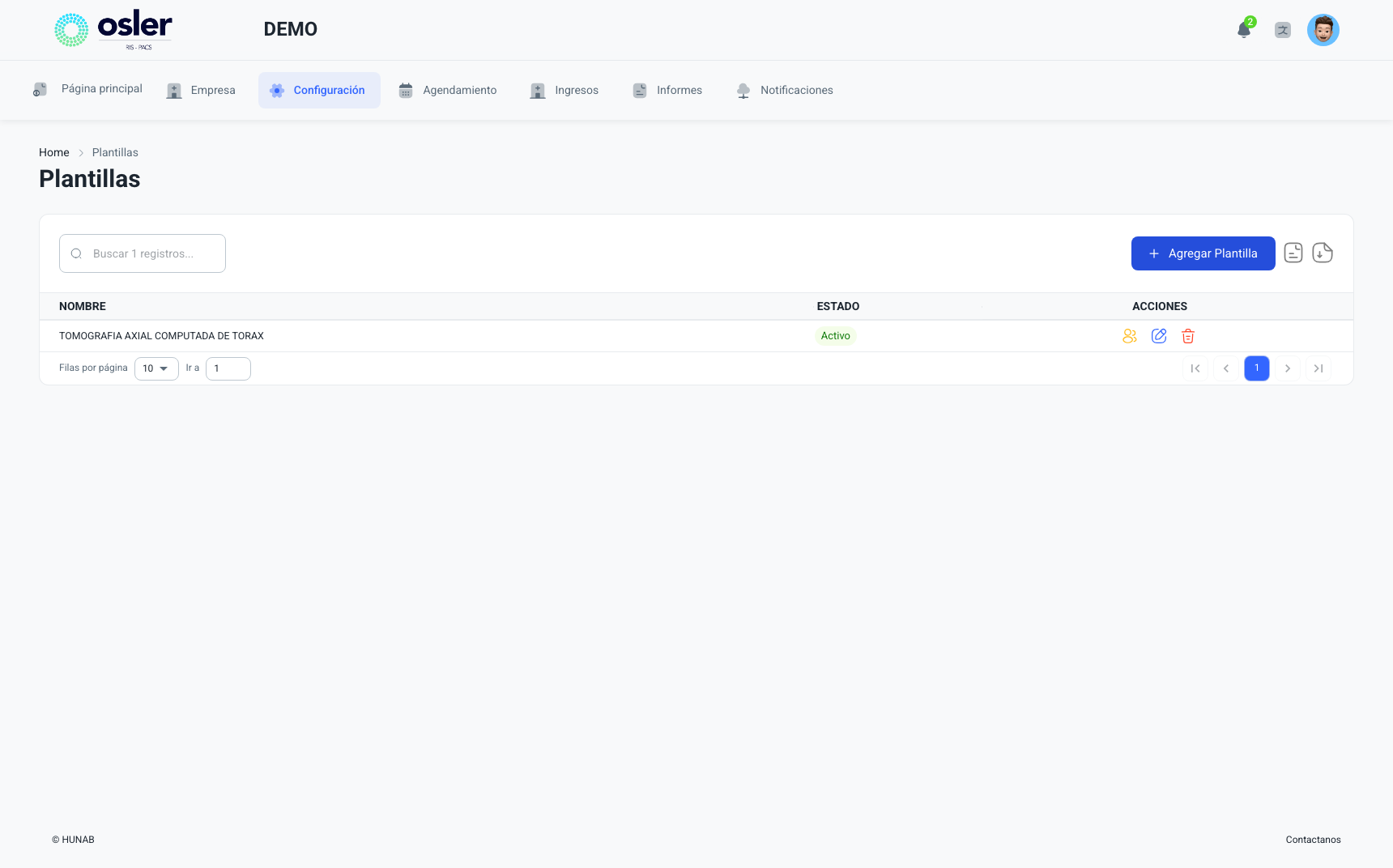Viewport: 1393px width, 868px height.
Task: Click the Configuración gear icon
Action: (x=277, y=91)
